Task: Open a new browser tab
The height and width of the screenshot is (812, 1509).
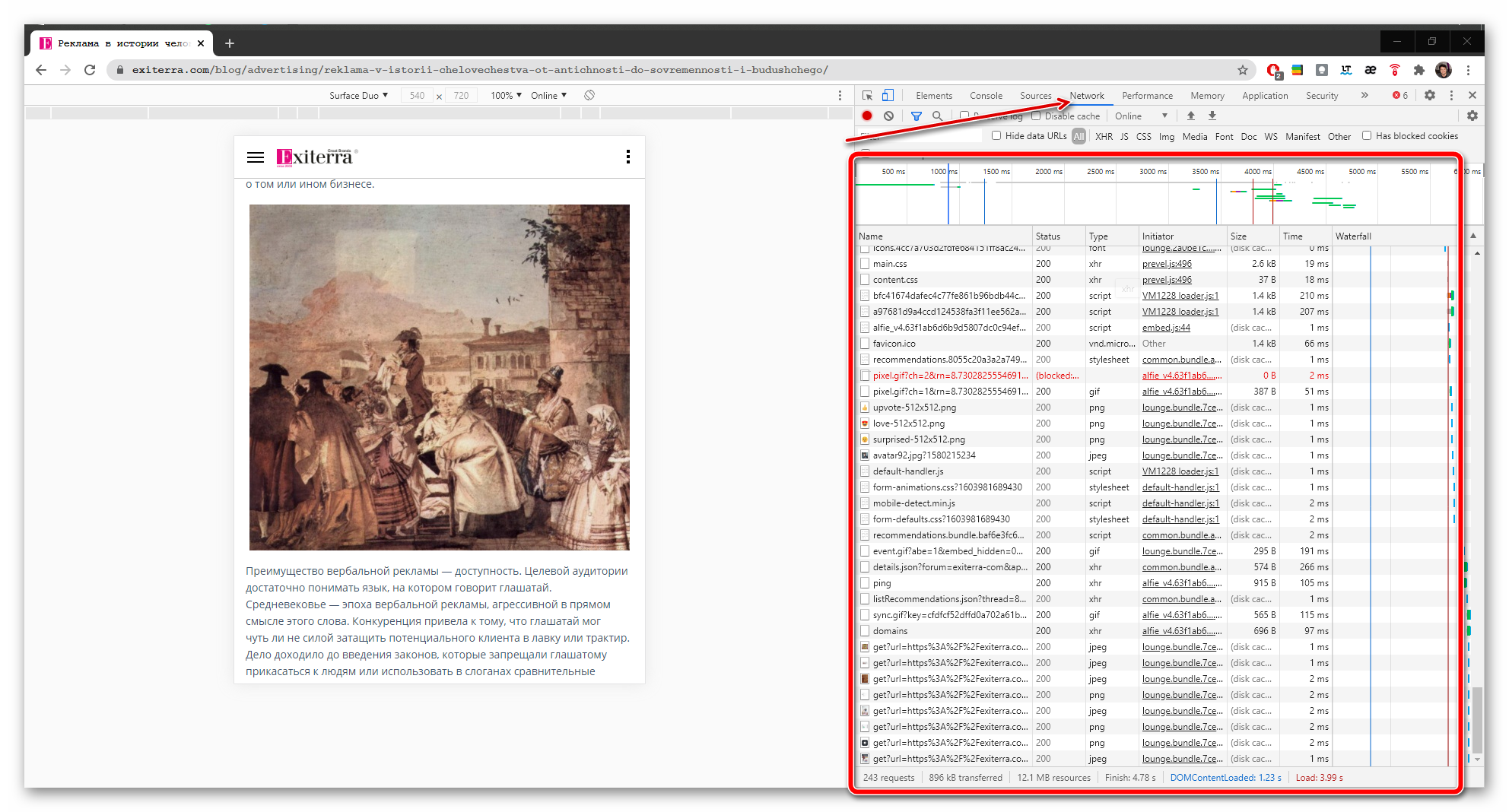Action: click(230, 43)
